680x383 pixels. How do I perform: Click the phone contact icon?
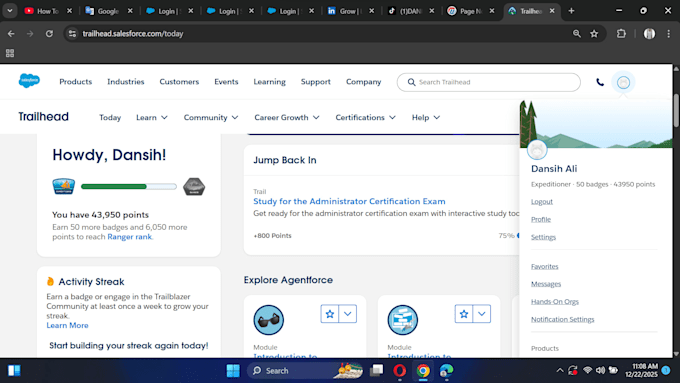pyautogui.click(x=600, y=82)
